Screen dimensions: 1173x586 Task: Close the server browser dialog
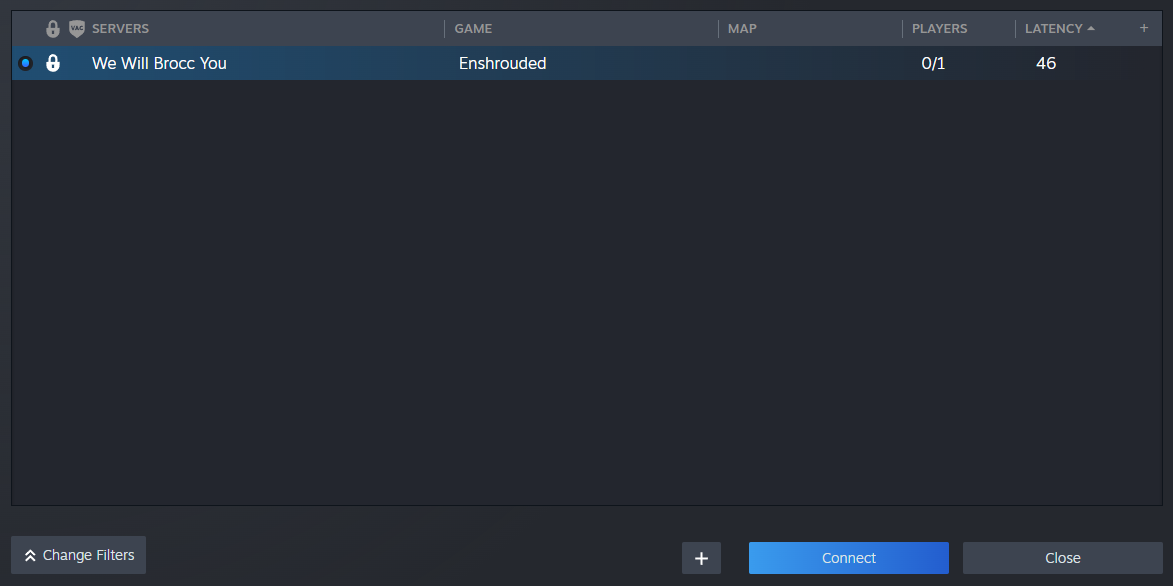tap(1062, 558)
